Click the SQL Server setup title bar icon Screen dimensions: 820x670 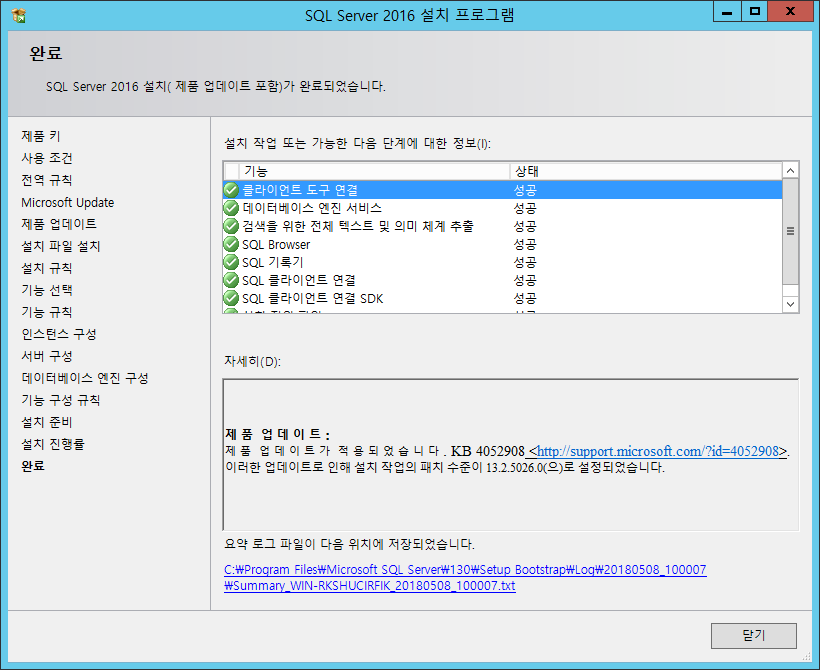coord(18,15)
